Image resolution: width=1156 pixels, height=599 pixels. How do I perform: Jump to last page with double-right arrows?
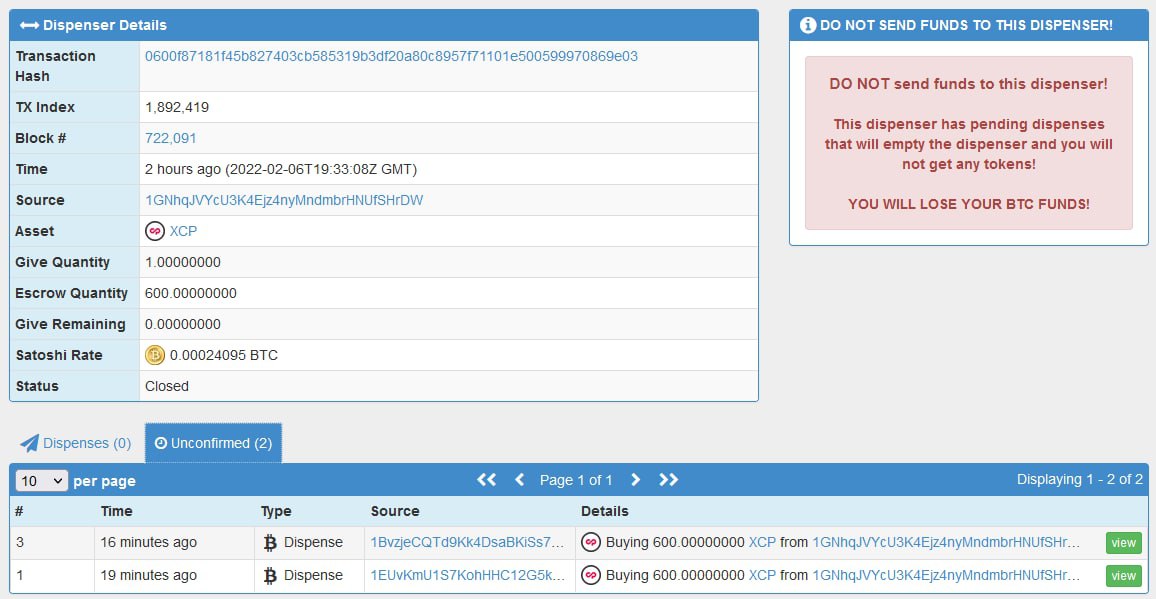tap(669, 479)
